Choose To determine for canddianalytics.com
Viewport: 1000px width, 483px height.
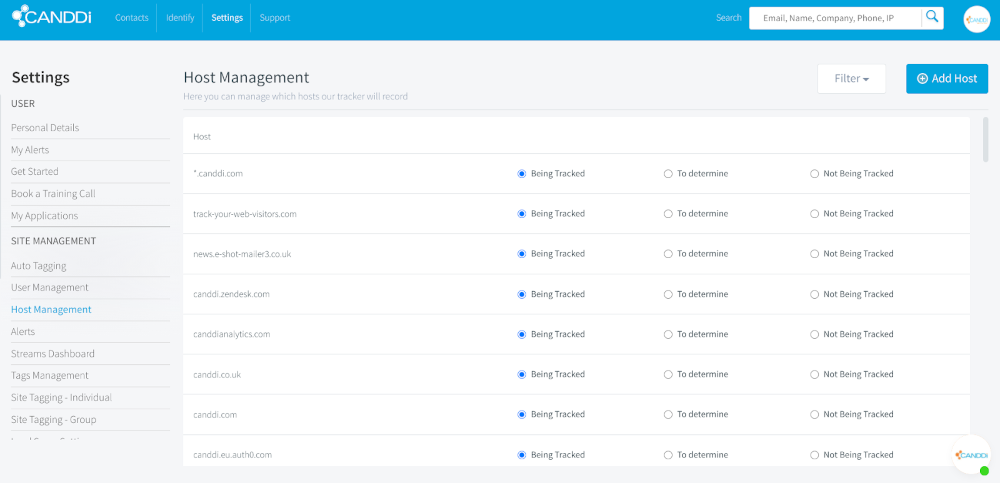coord(668,334)
